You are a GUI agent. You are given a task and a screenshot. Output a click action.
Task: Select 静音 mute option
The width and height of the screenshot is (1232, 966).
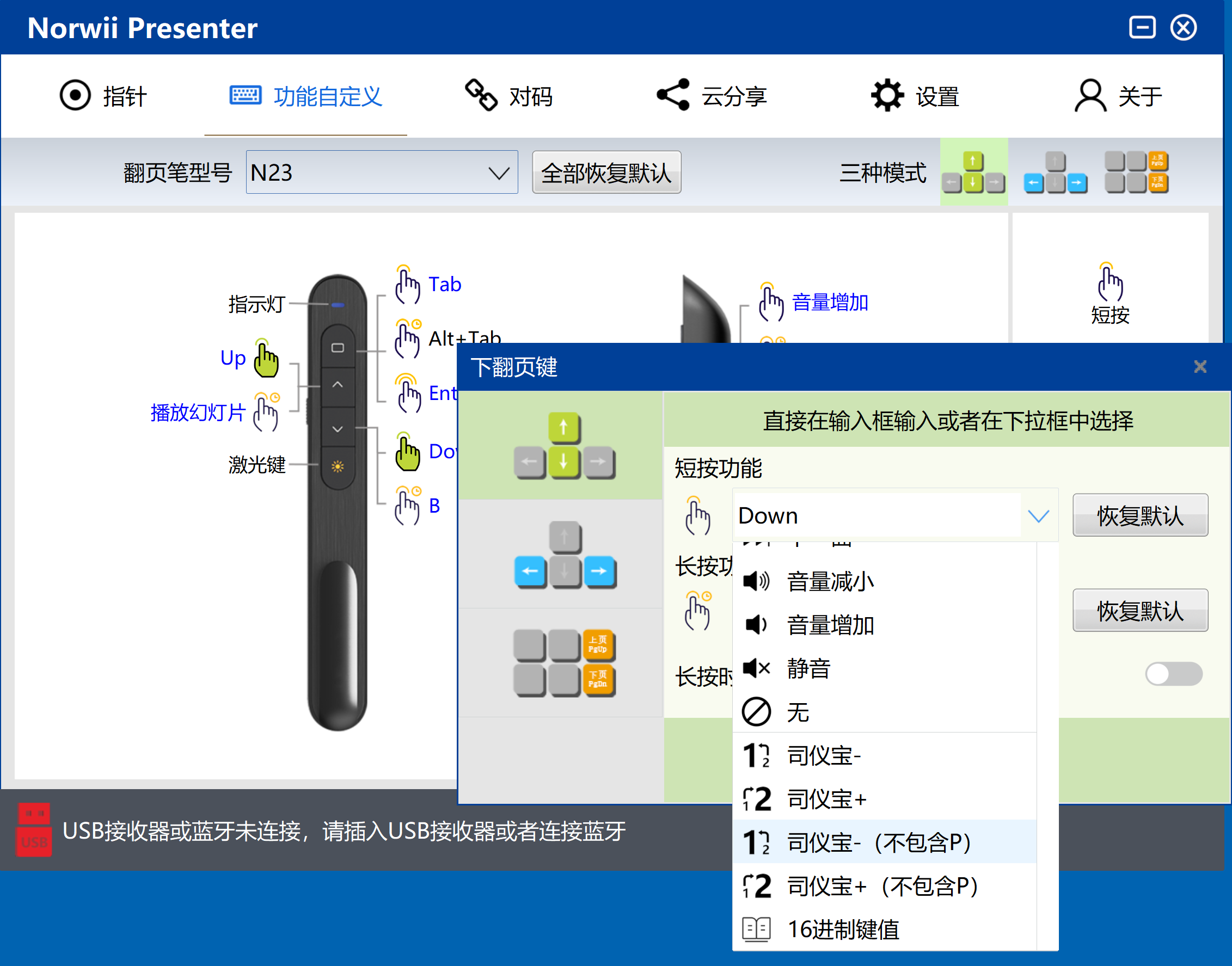[x=885, y=668]
